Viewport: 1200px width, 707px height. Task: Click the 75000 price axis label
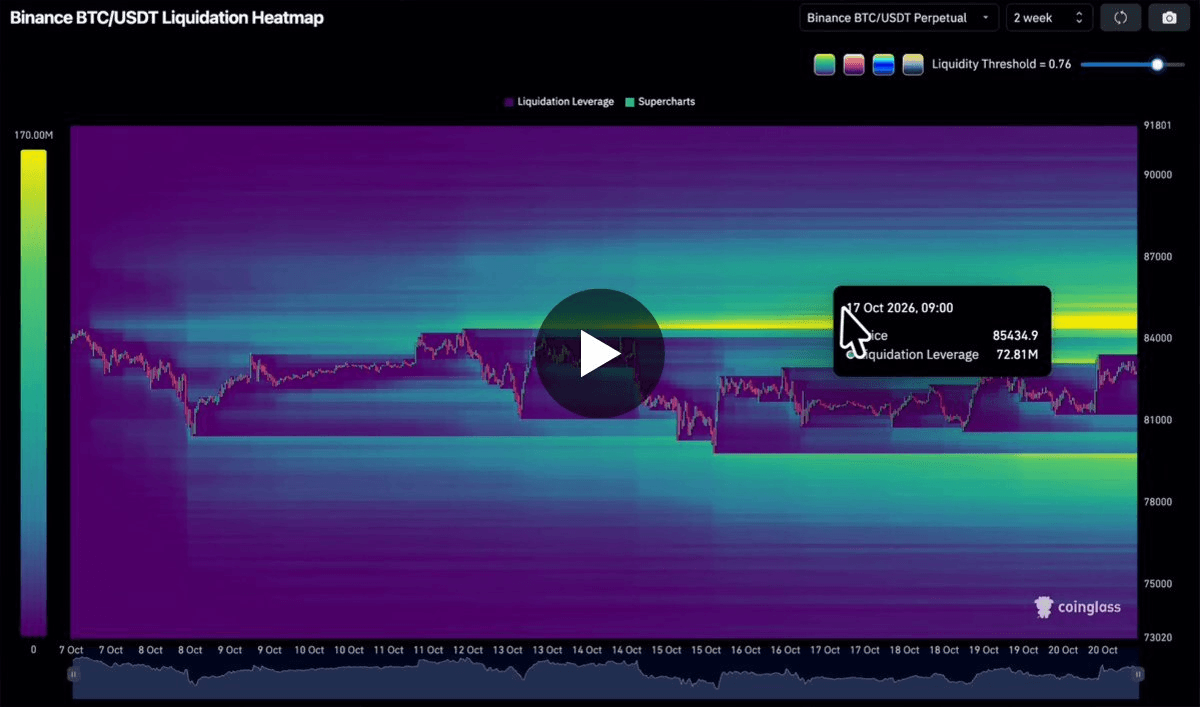pyautogui.click(x=1158, y=584)
